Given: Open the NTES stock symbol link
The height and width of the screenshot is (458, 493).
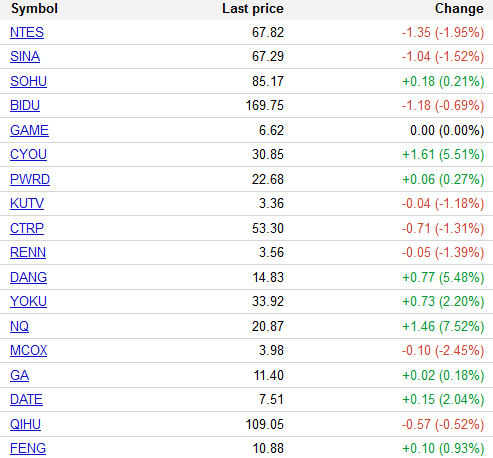Looking at the screenshot, I should pos(27,32).
